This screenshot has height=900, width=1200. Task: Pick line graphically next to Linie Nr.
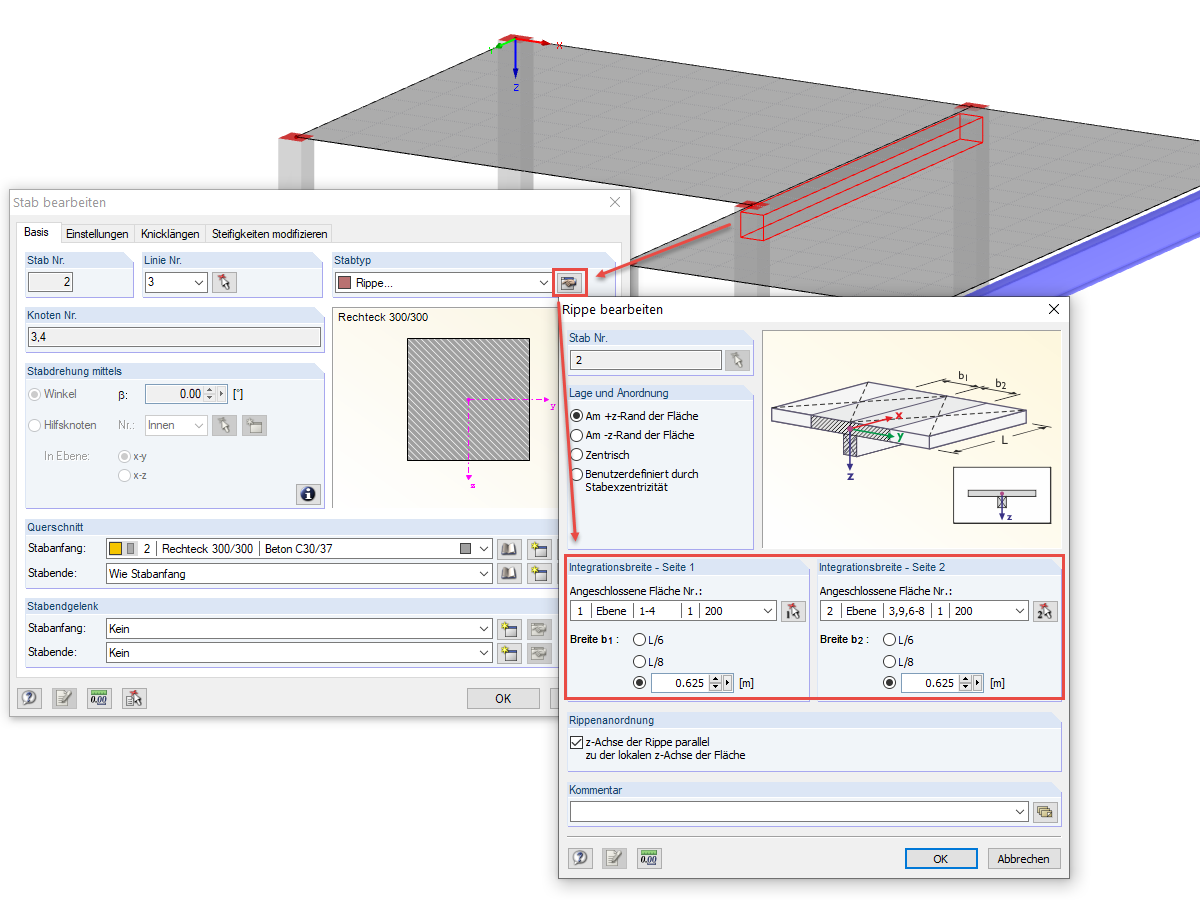coord(224,283)
